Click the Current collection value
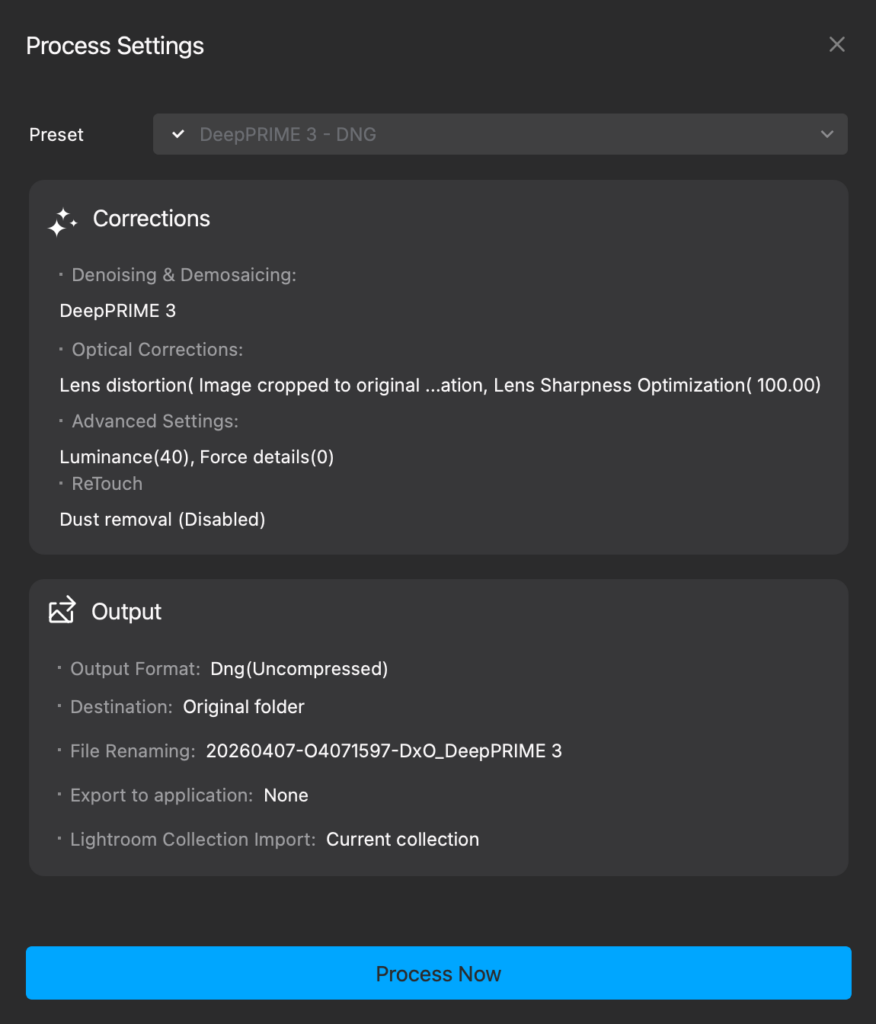Screen dimensions: 876x1024 point(402,840)
